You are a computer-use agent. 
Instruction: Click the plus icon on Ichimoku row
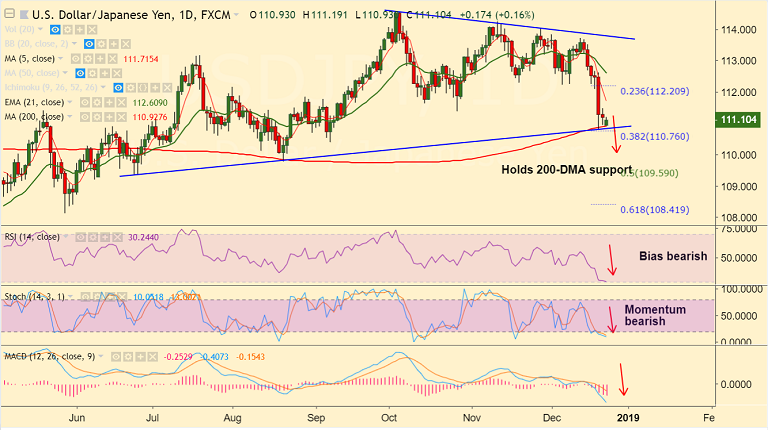[155, 88]
